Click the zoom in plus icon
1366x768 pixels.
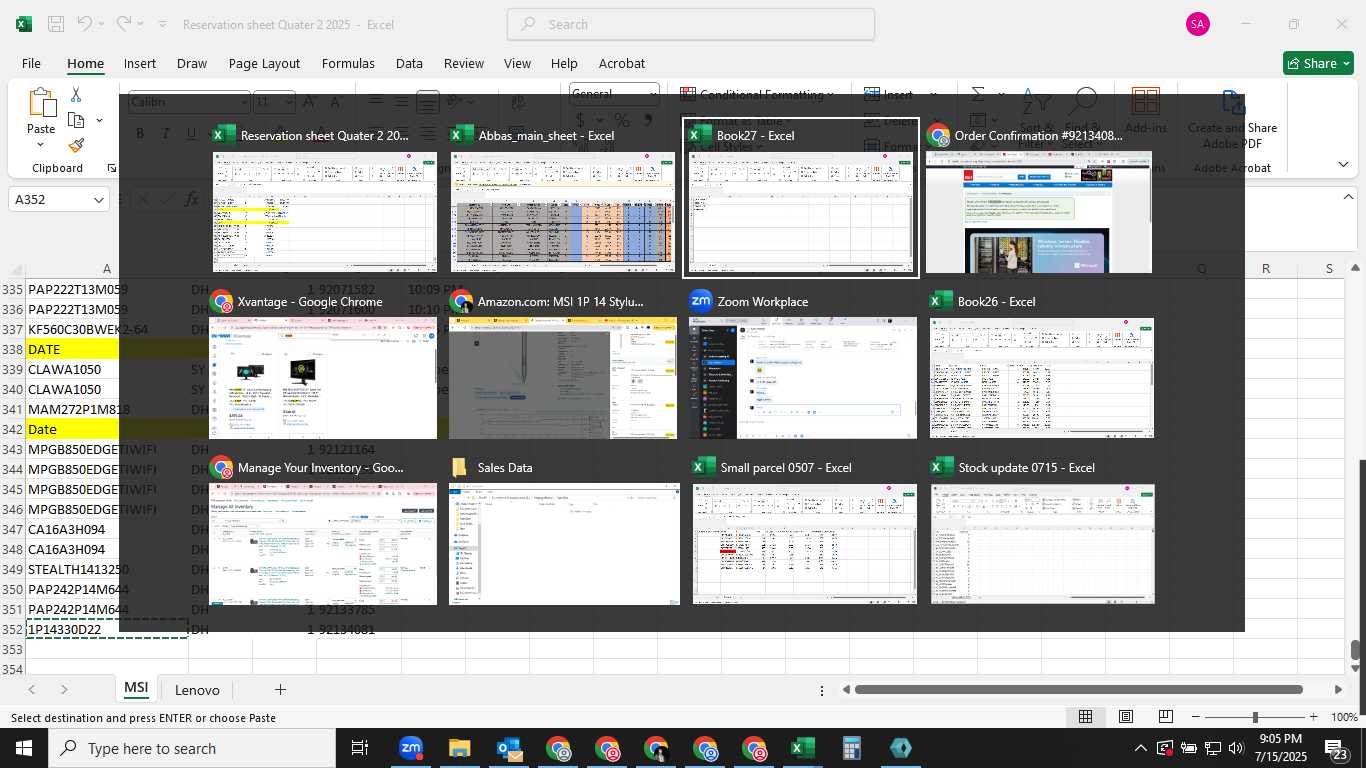pos(1313,717)
